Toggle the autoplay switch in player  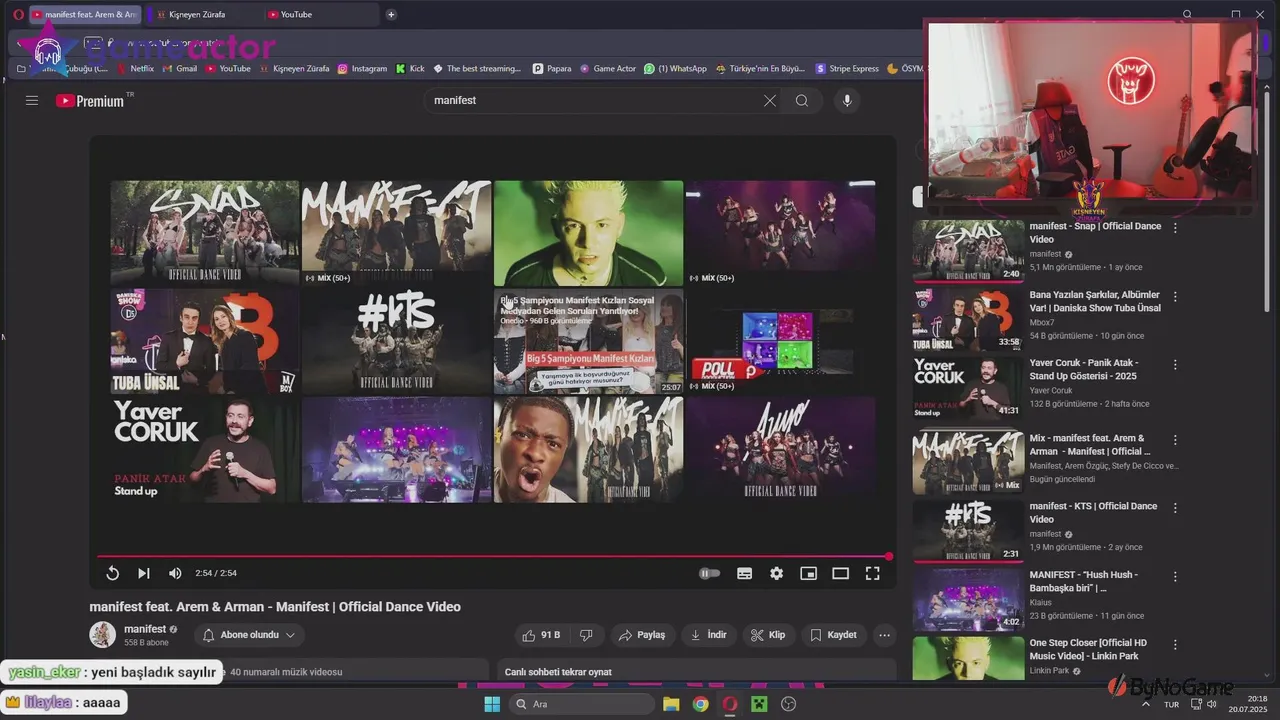709,573
